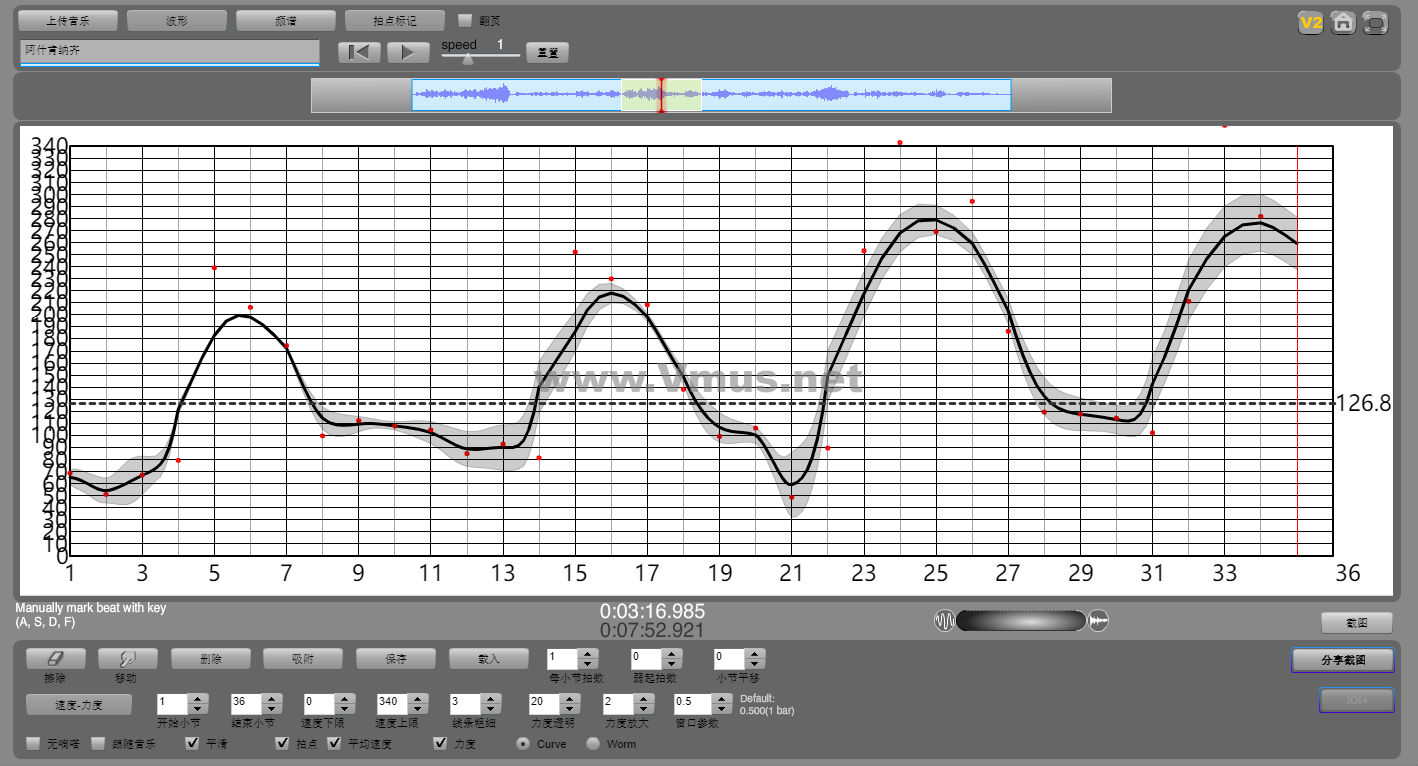Toggle the fullscreen icon

(x=1376, y=22)
